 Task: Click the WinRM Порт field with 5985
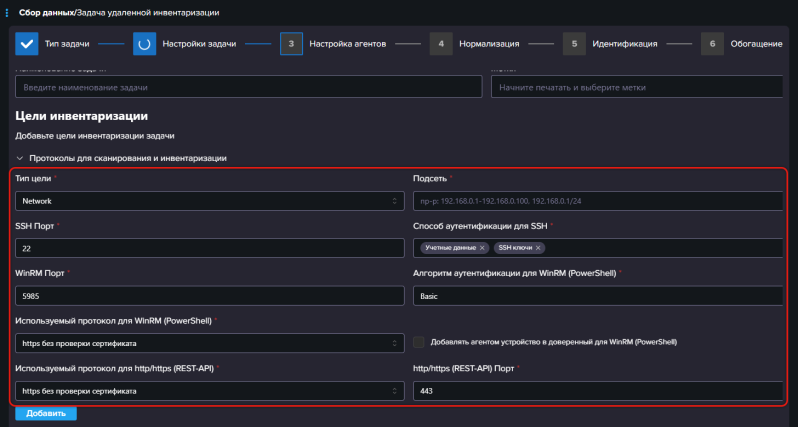(206, 296)
